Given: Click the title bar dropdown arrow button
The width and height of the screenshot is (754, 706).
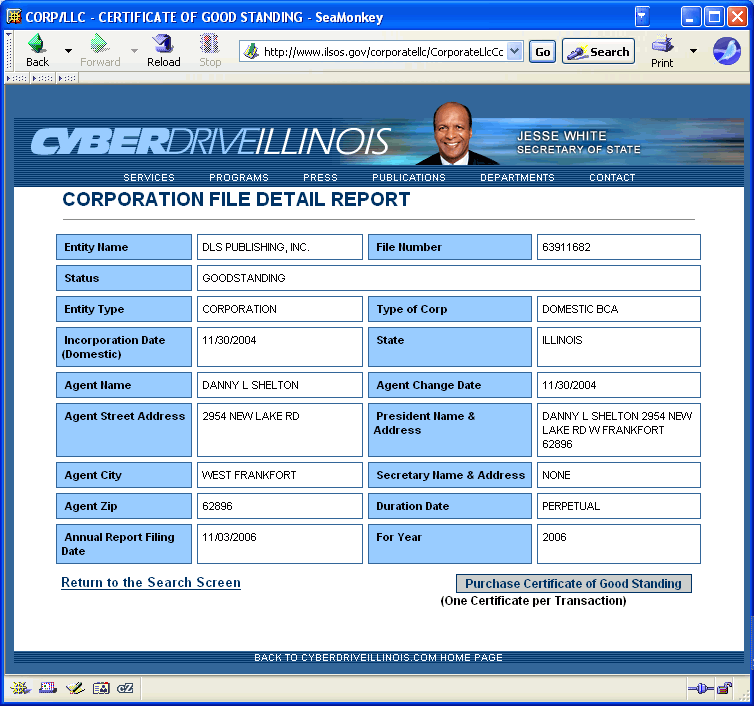Looking at the screenshot, I should click(x=642, y=17).
